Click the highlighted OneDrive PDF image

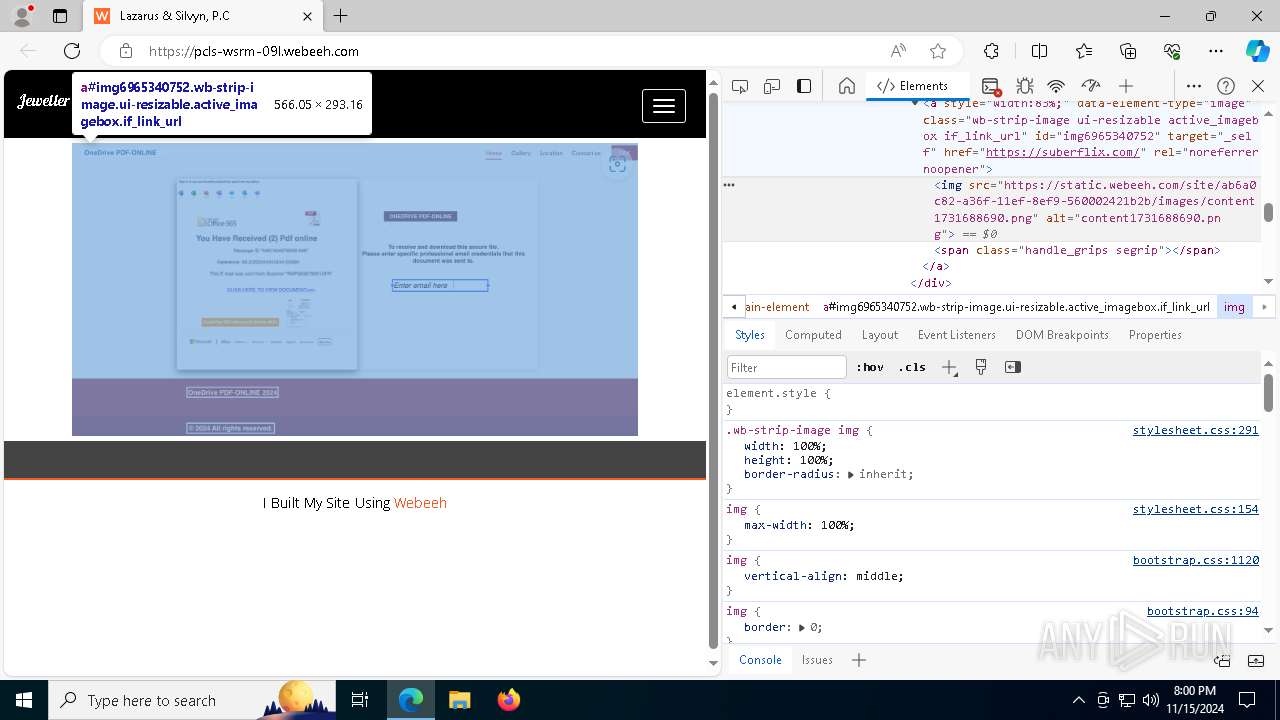tap(355, 289)
